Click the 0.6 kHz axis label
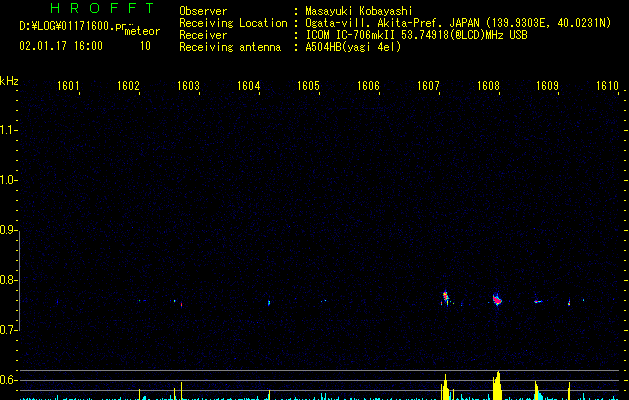The width and height of the screenshot is (629, 400). pyautogui.click(x=7, y=380)
